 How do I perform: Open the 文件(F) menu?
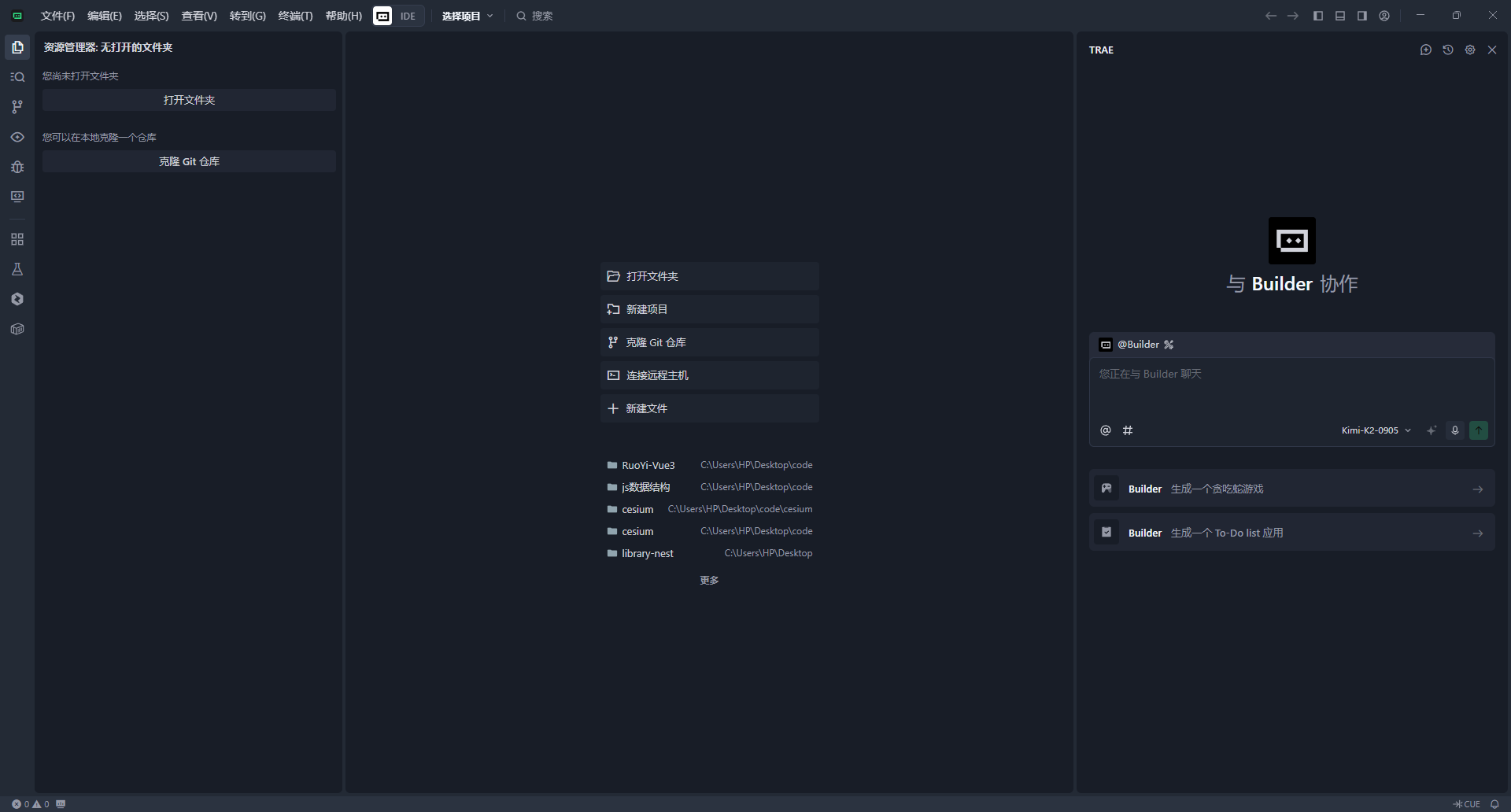pyautogui.click(x=57, y=16)
